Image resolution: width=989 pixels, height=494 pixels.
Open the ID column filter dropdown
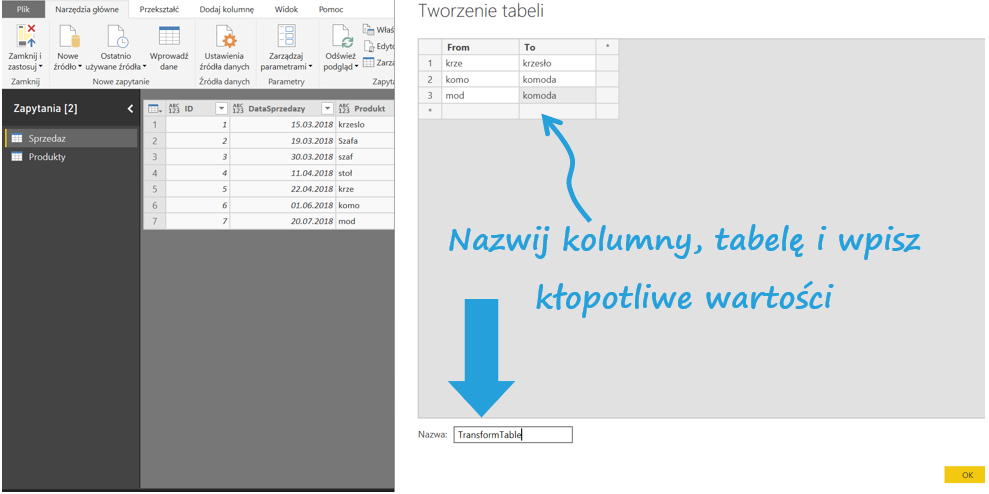coord(221,108)
